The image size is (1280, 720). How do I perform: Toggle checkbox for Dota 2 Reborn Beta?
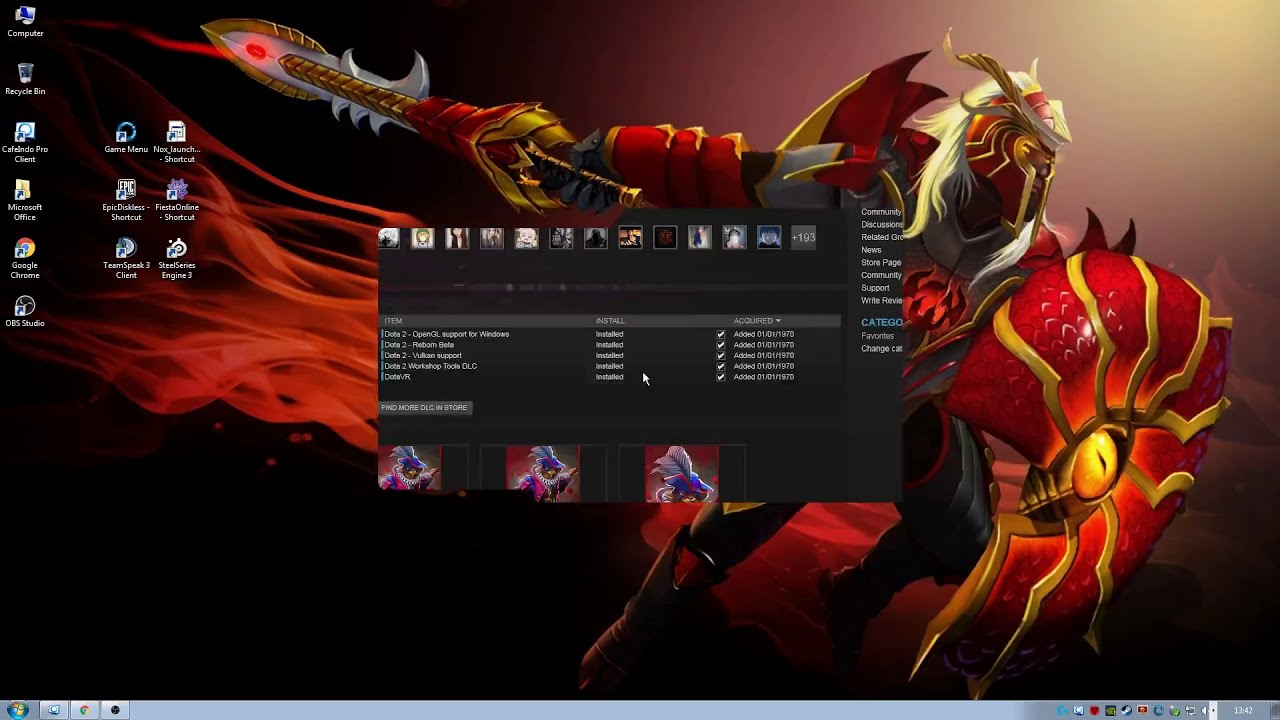(721, 345)
